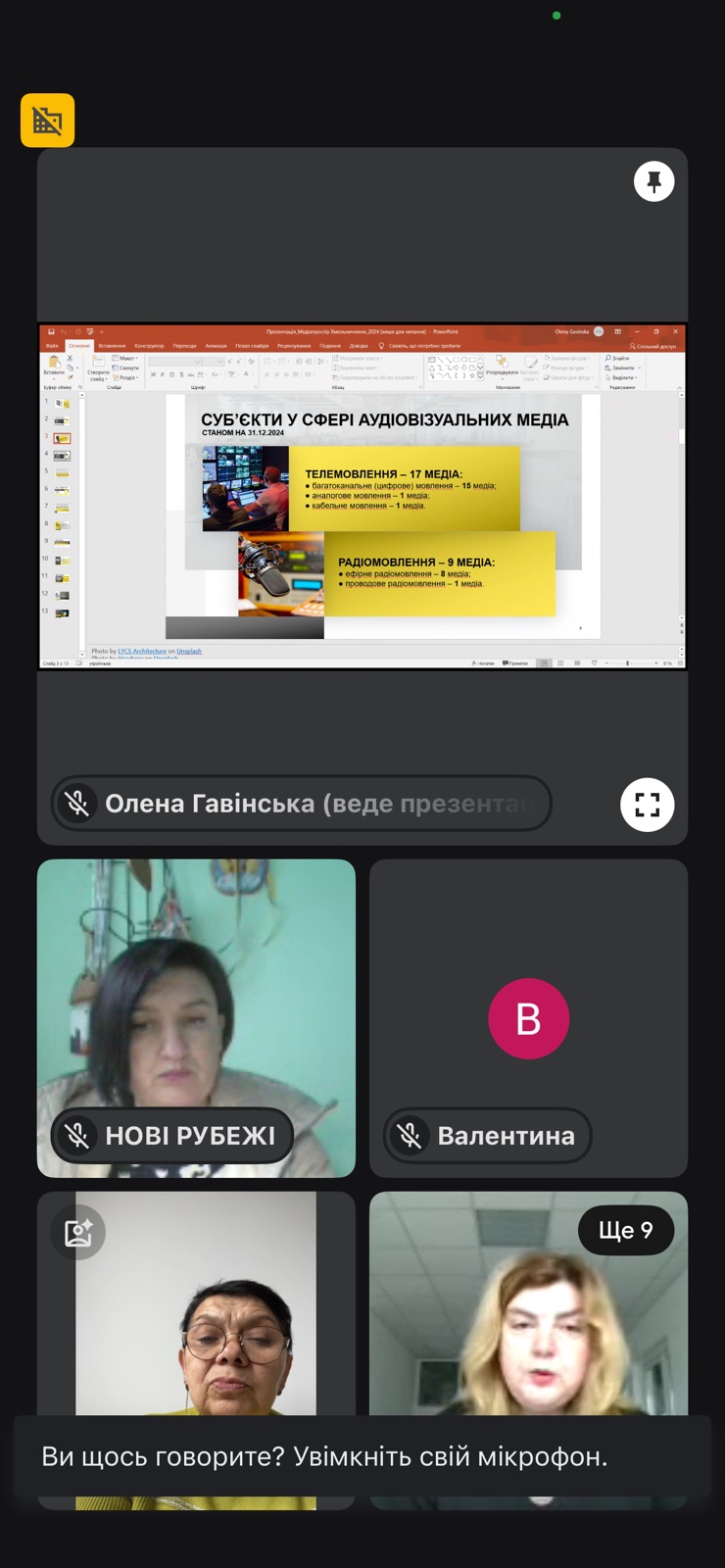Tap the muted microphone icon beside Олена Гавінська
Image resolution: width=725 pixels, height=1568 pixels.
(x=77, y=804)
